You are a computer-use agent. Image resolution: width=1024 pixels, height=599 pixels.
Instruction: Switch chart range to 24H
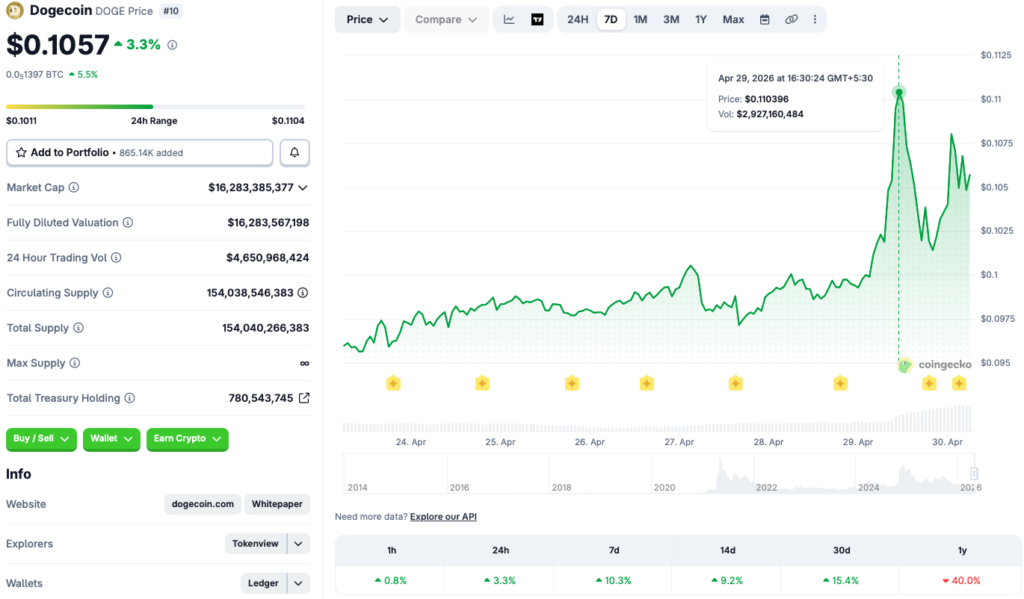577,19
